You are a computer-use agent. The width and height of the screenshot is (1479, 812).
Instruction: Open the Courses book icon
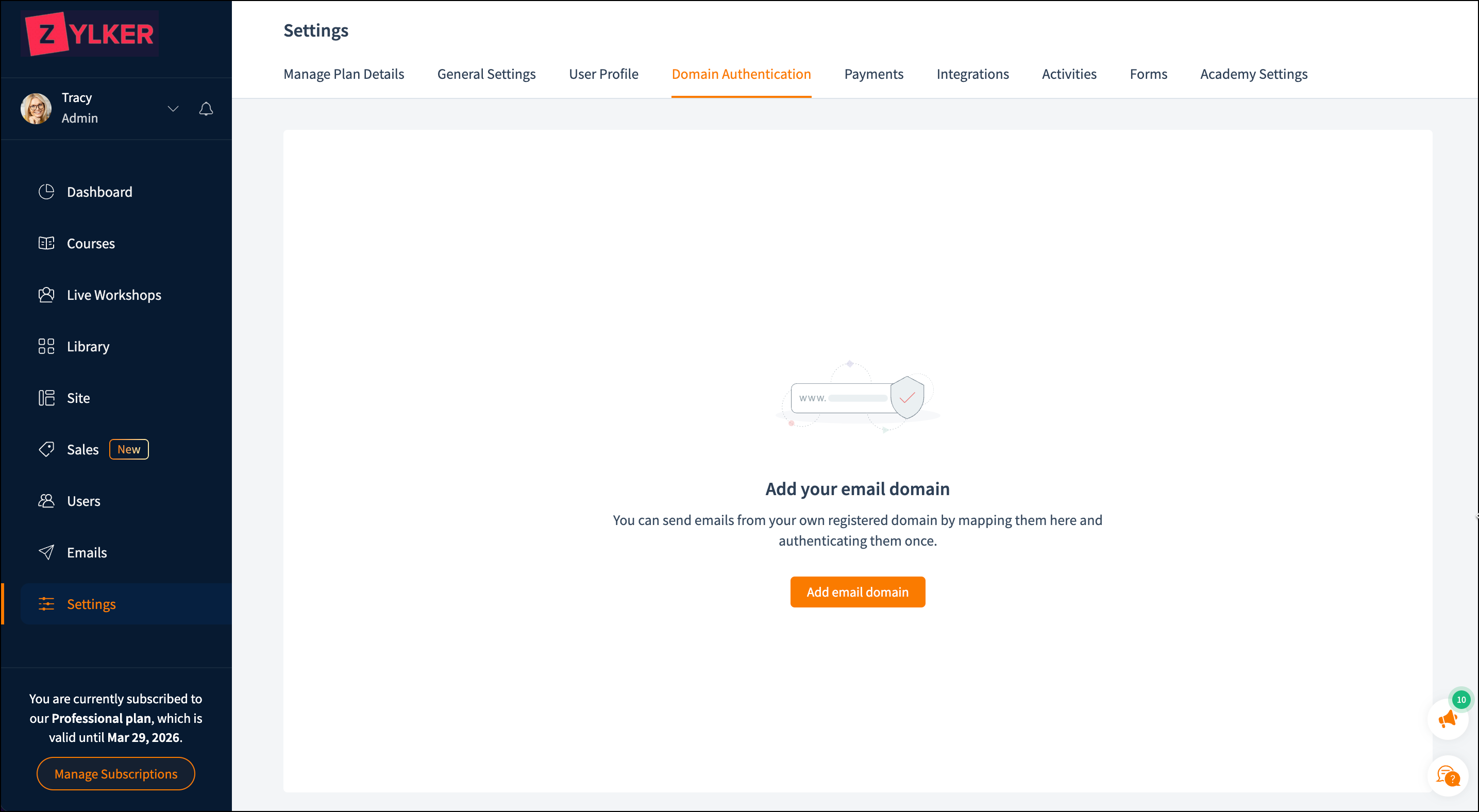click(46, 243)
